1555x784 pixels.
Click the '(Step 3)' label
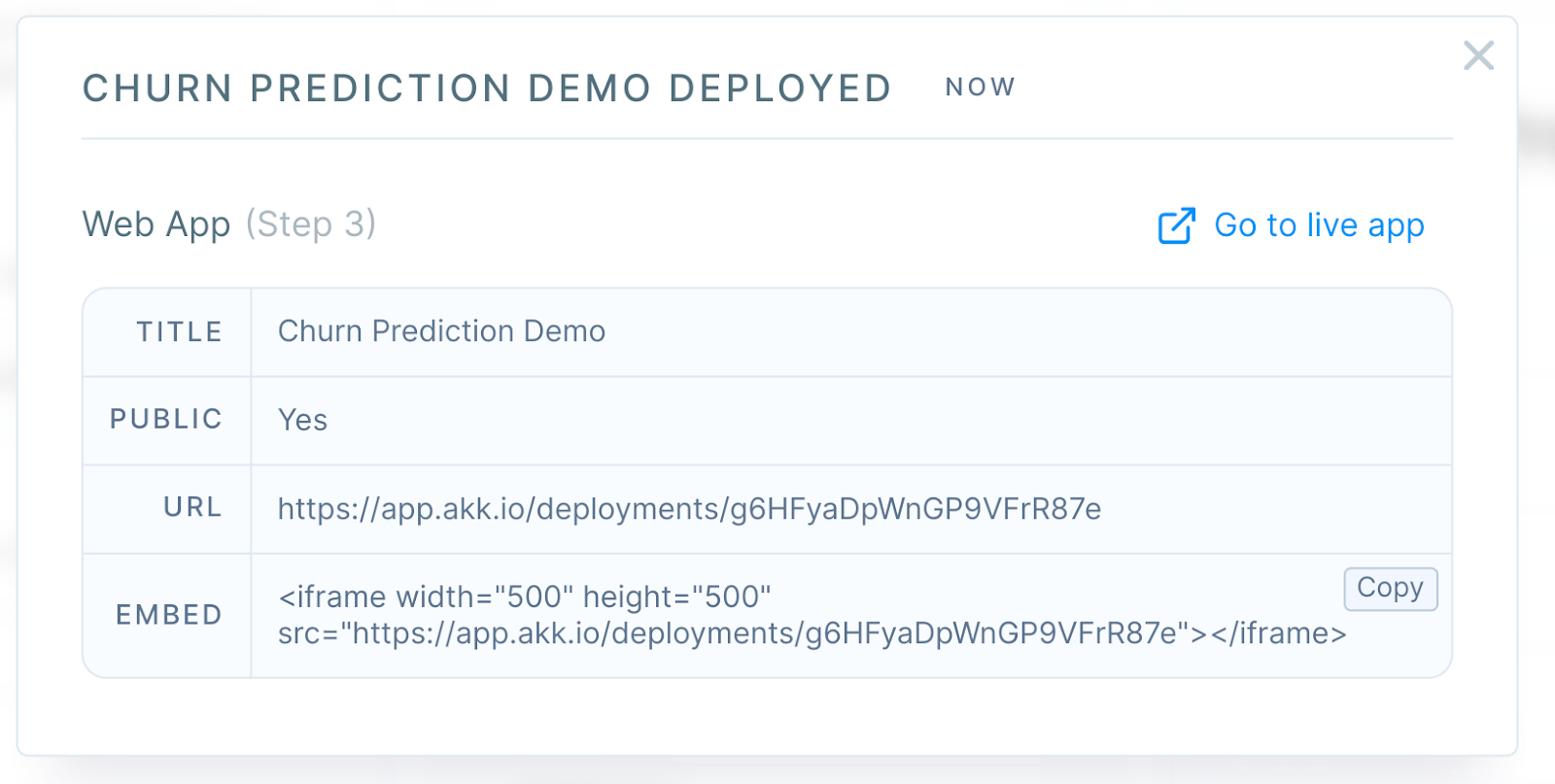click(310, 224)
